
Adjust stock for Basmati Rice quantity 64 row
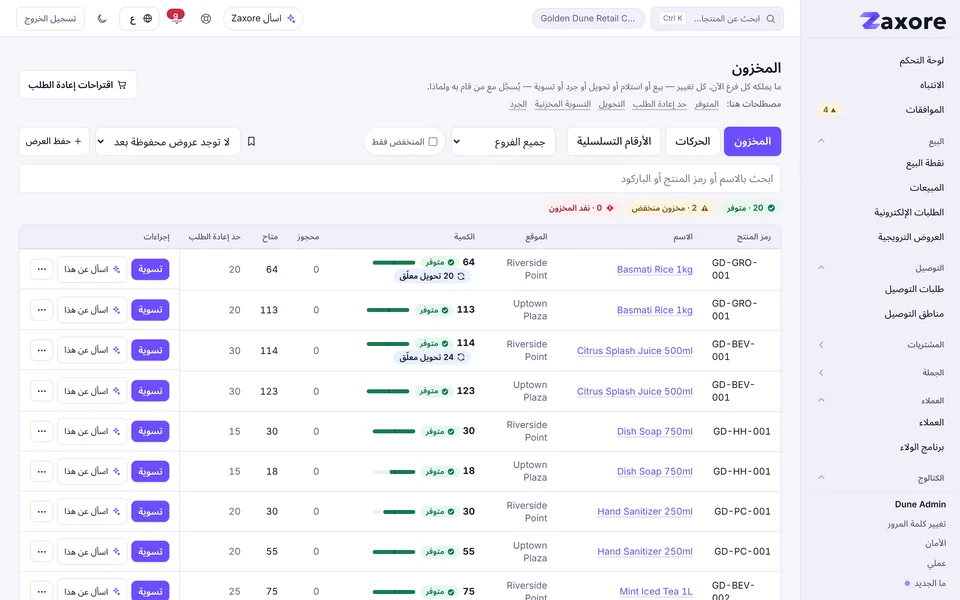click(150, 269)
